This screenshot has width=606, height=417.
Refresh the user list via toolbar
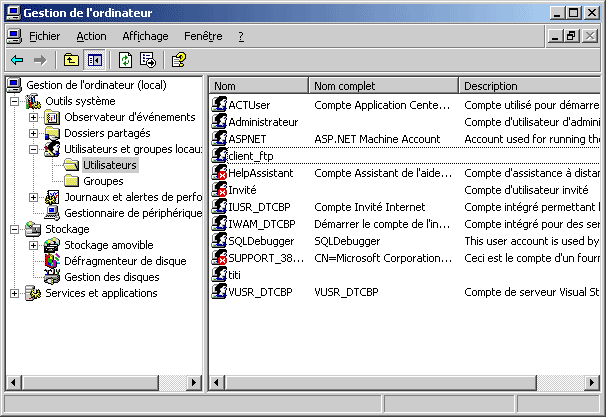pyautogui.click(x=125, y=60)
